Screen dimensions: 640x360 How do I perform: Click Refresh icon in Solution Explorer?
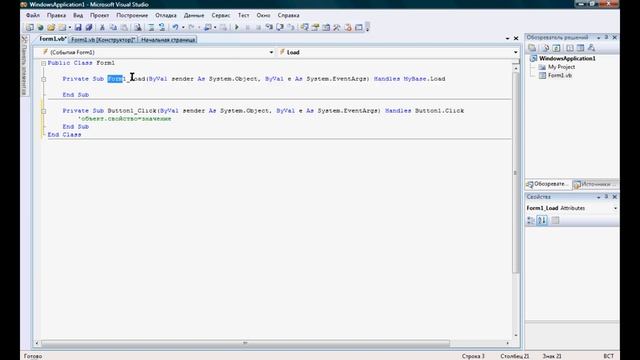pyautogui.click(x=556, y=48)
